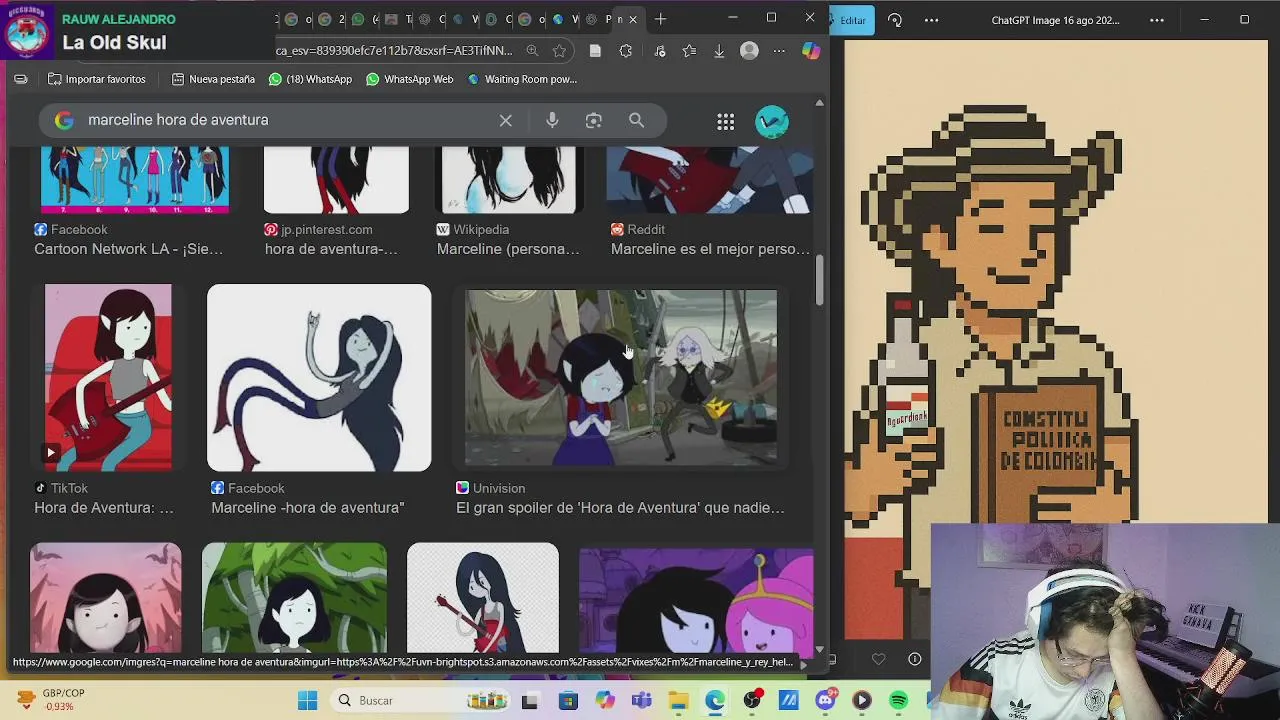Screen dimensions: 1280x720
Task: Open a new browser tab
Action: pyautogui.click(x=661, y=19)
